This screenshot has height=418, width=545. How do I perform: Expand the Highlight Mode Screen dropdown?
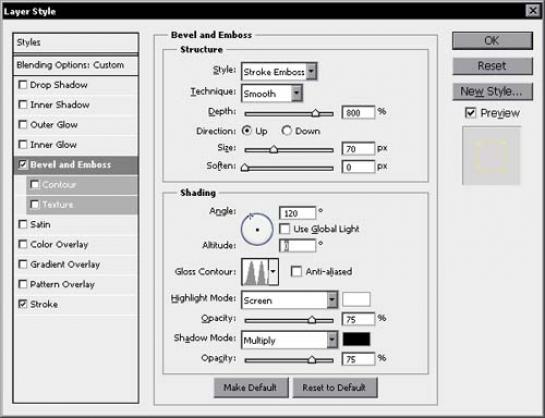290,300
